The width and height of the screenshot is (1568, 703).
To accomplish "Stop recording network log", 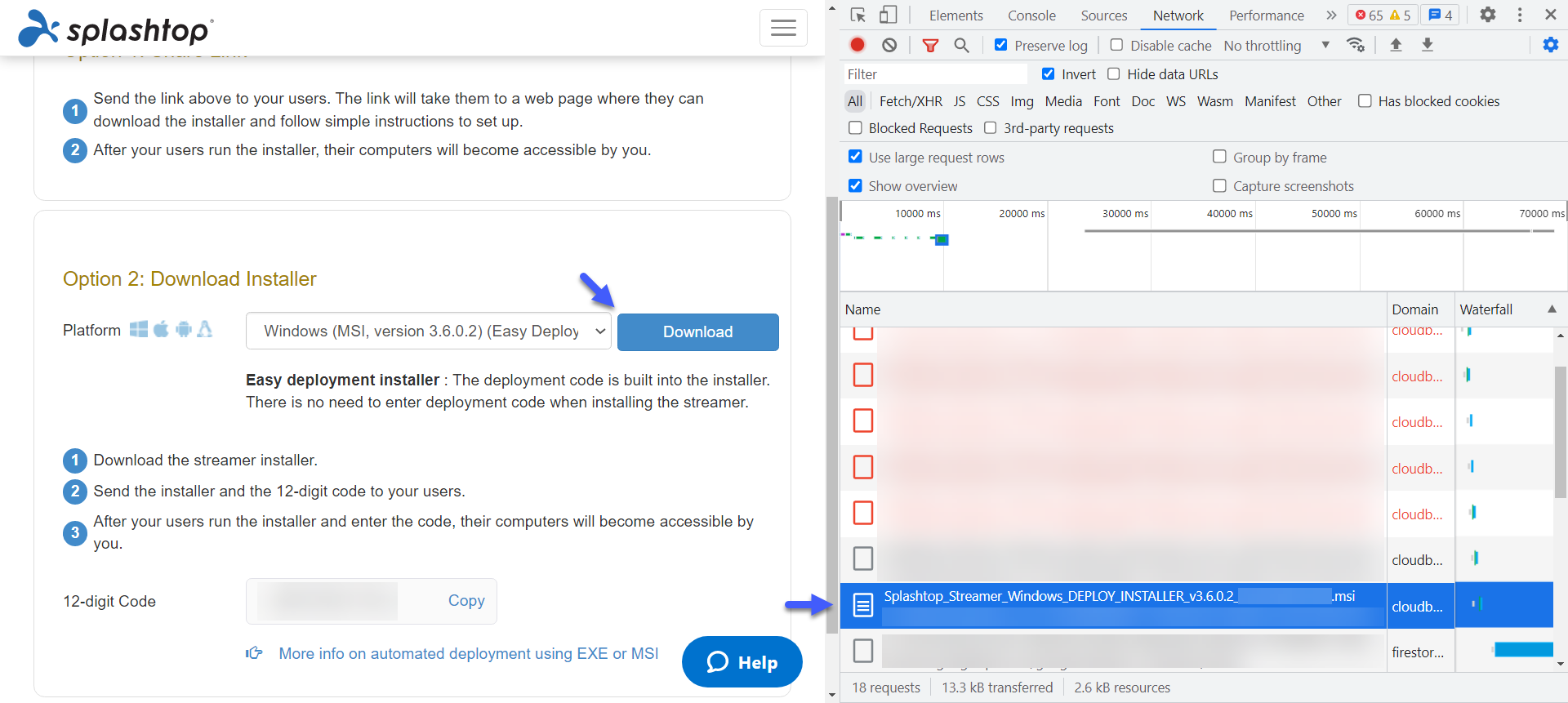I will pyautogui.click(x=857, y=45).
